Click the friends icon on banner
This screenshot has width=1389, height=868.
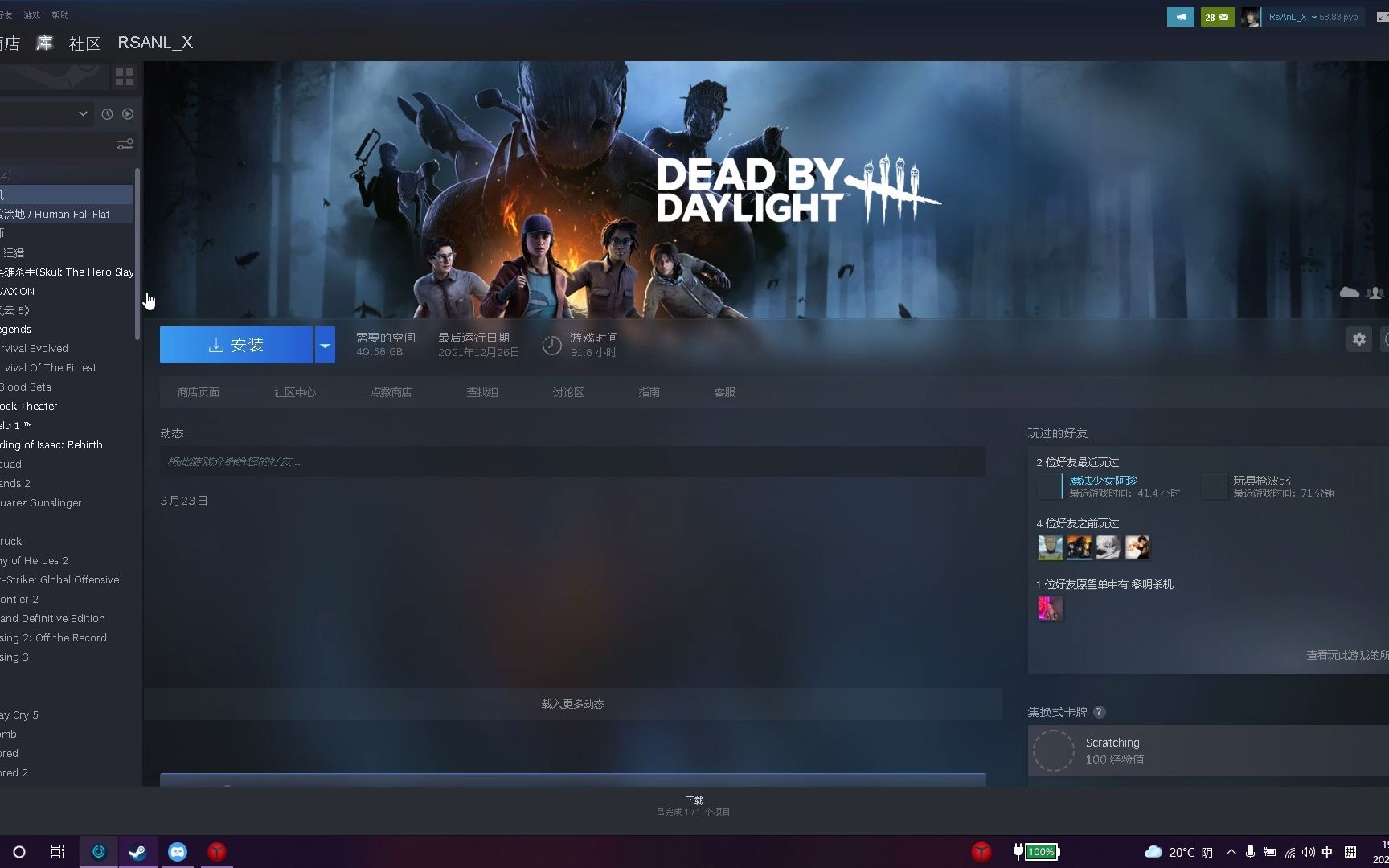click(1375, 293)
